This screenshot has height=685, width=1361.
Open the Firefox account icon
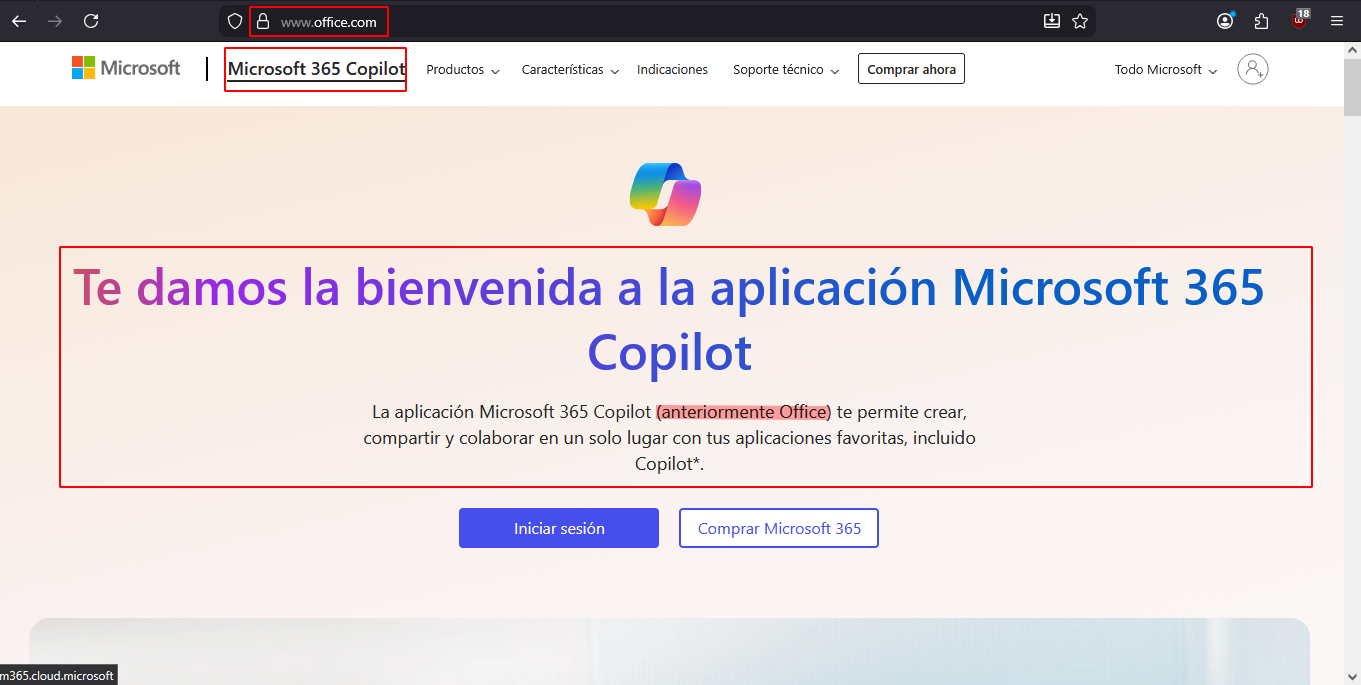[x=1225, y=21]
